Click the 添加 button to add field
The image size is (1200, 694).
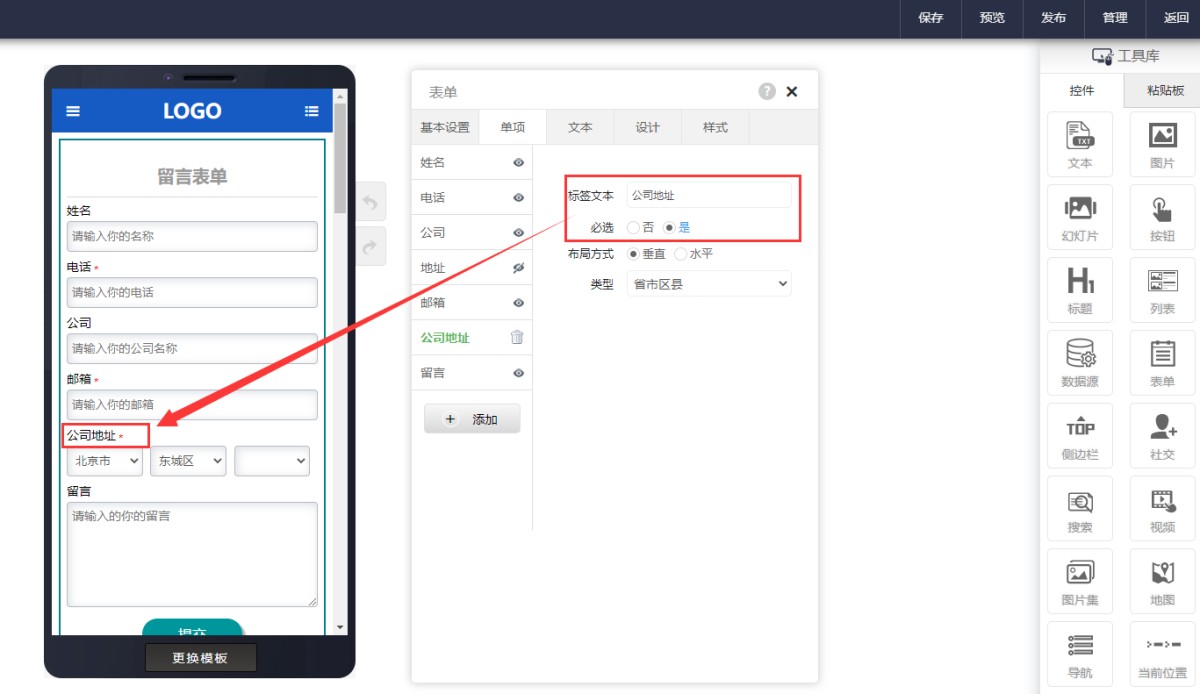click(x=472, y=420)
